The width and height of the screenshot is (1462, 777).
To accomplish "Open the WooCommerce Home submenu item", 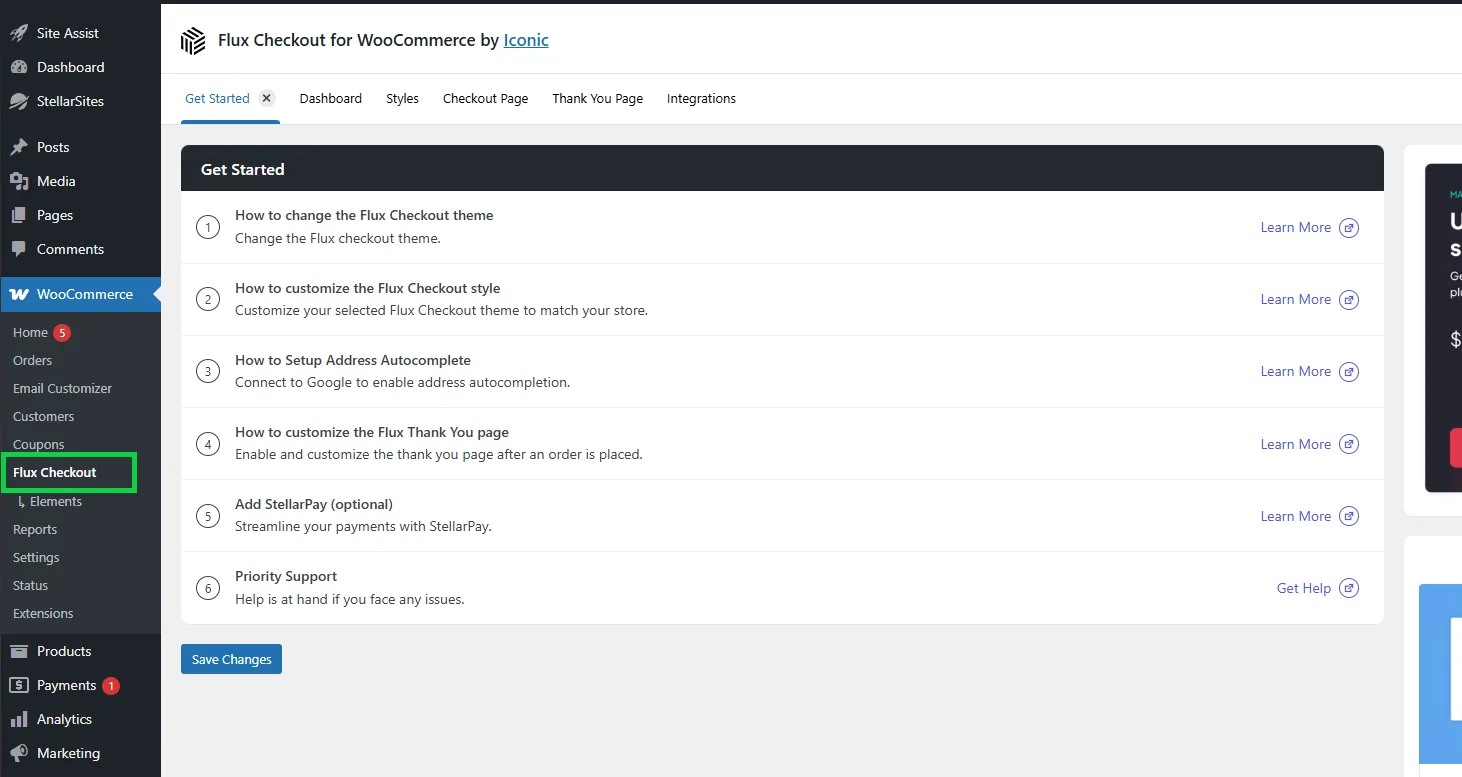I will (x=30, y=332).
